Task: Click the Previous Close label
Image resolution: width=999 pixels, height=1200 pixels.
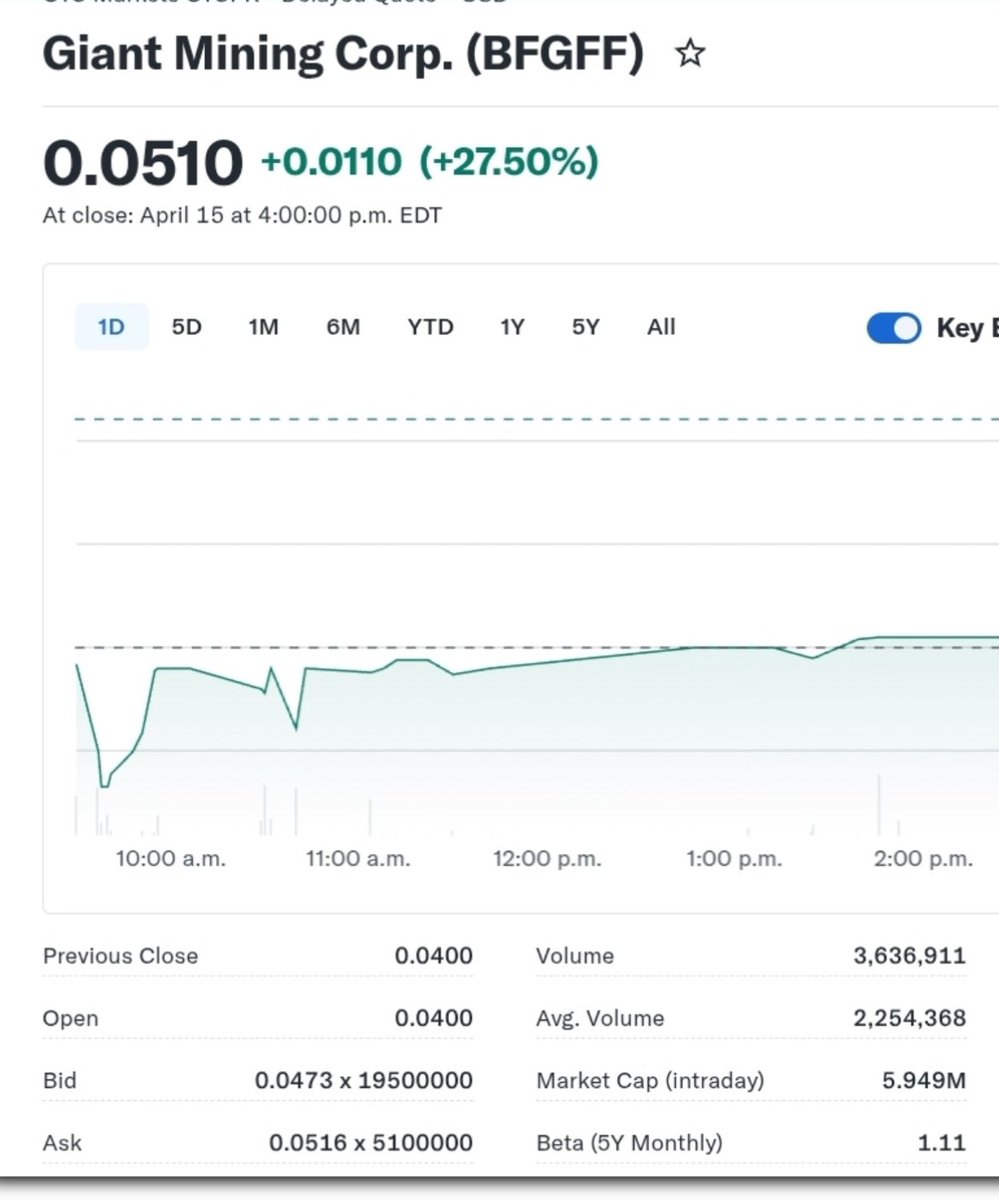Action: point(120,956)
